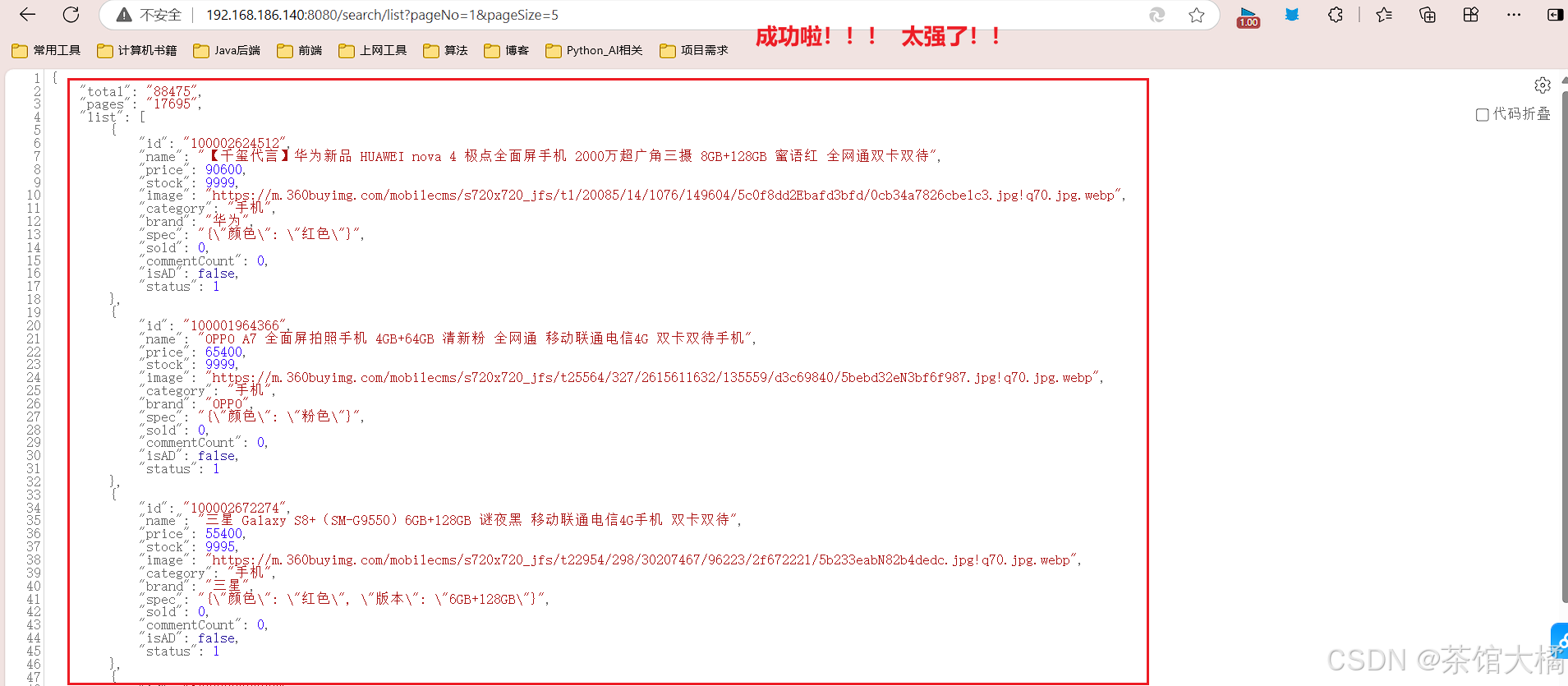Enable the 代码折叠 checkbox

tap(1483, 114)
